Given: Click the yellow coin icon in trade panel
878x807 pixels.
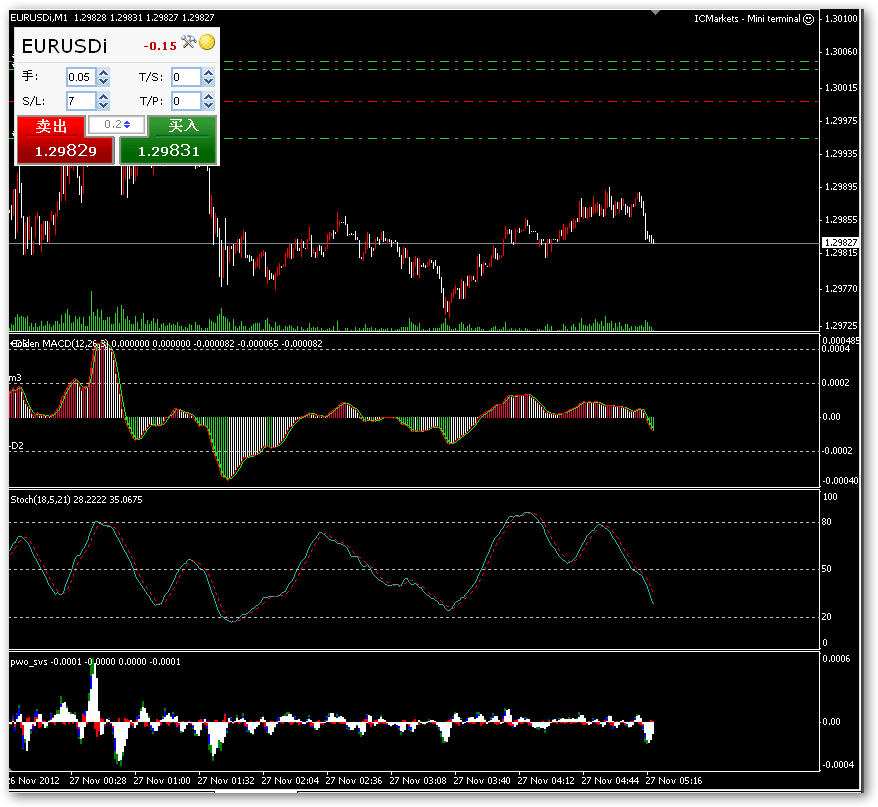Looking at the screenshot, I should pyautogui.click(x=207, y=42).
